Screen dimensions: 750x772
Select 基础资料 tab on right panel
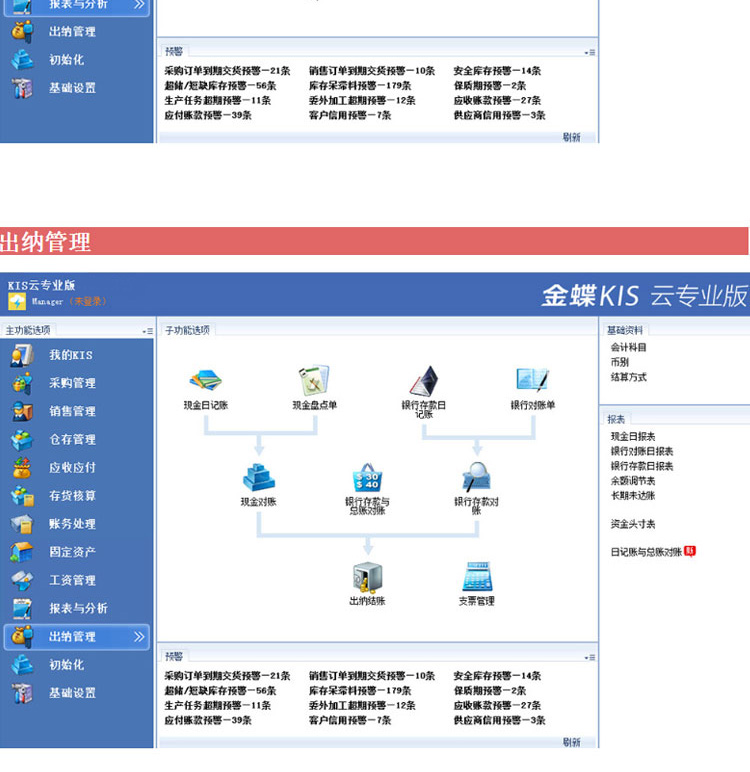point(624,330)
